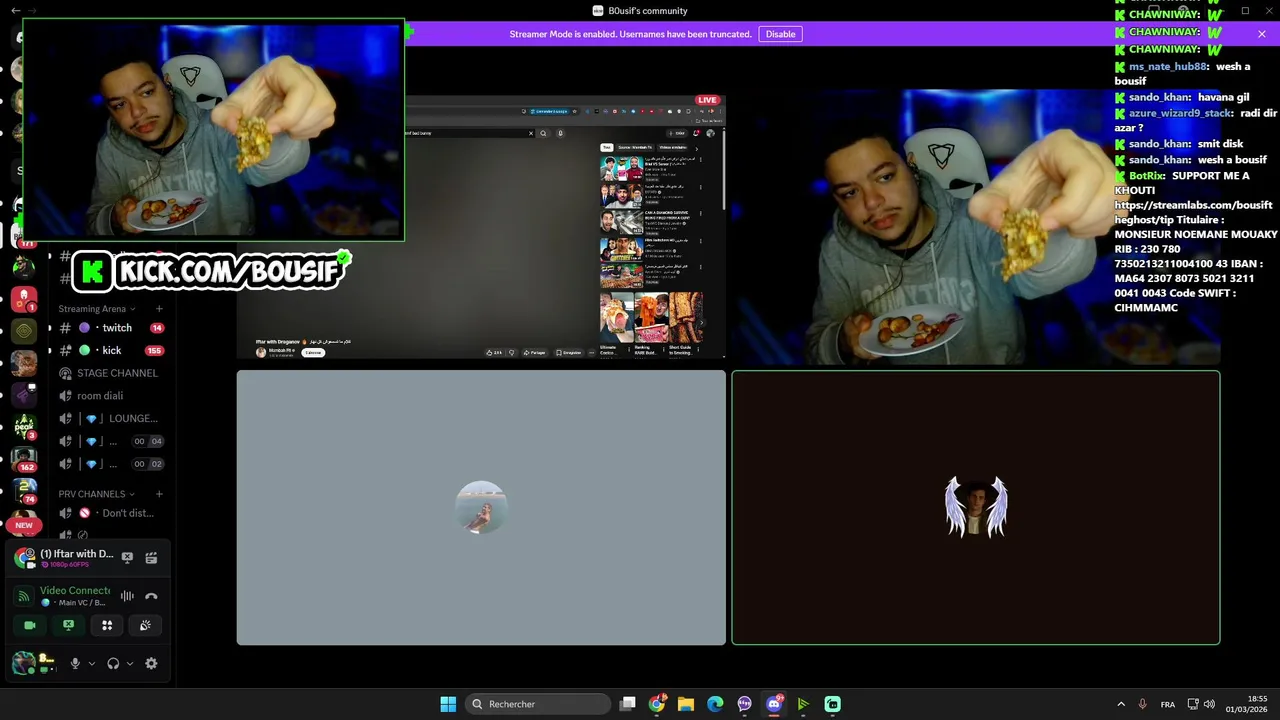Open the purple chat app in taskbar
Image resolution: width=1280 pixels, height=720 pixels.
click(744, 704)
